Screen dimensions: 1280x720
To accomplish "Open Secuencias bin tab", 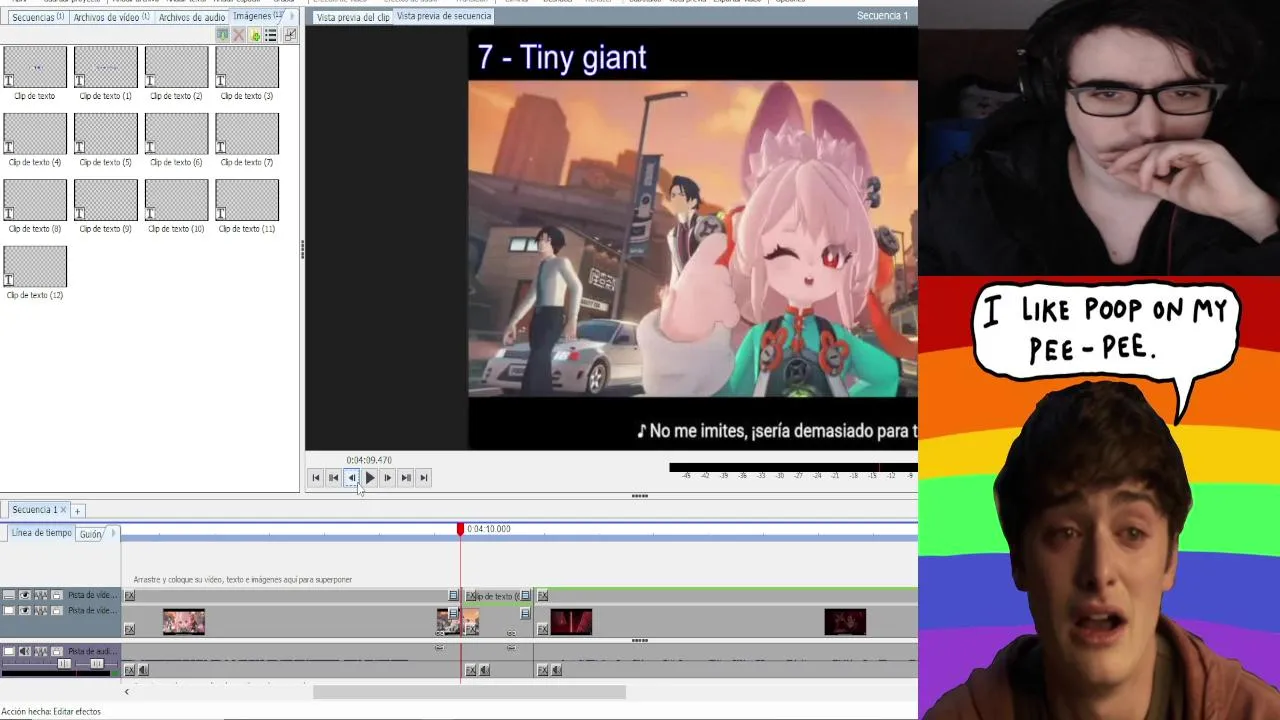I will [x=36, y=17].
